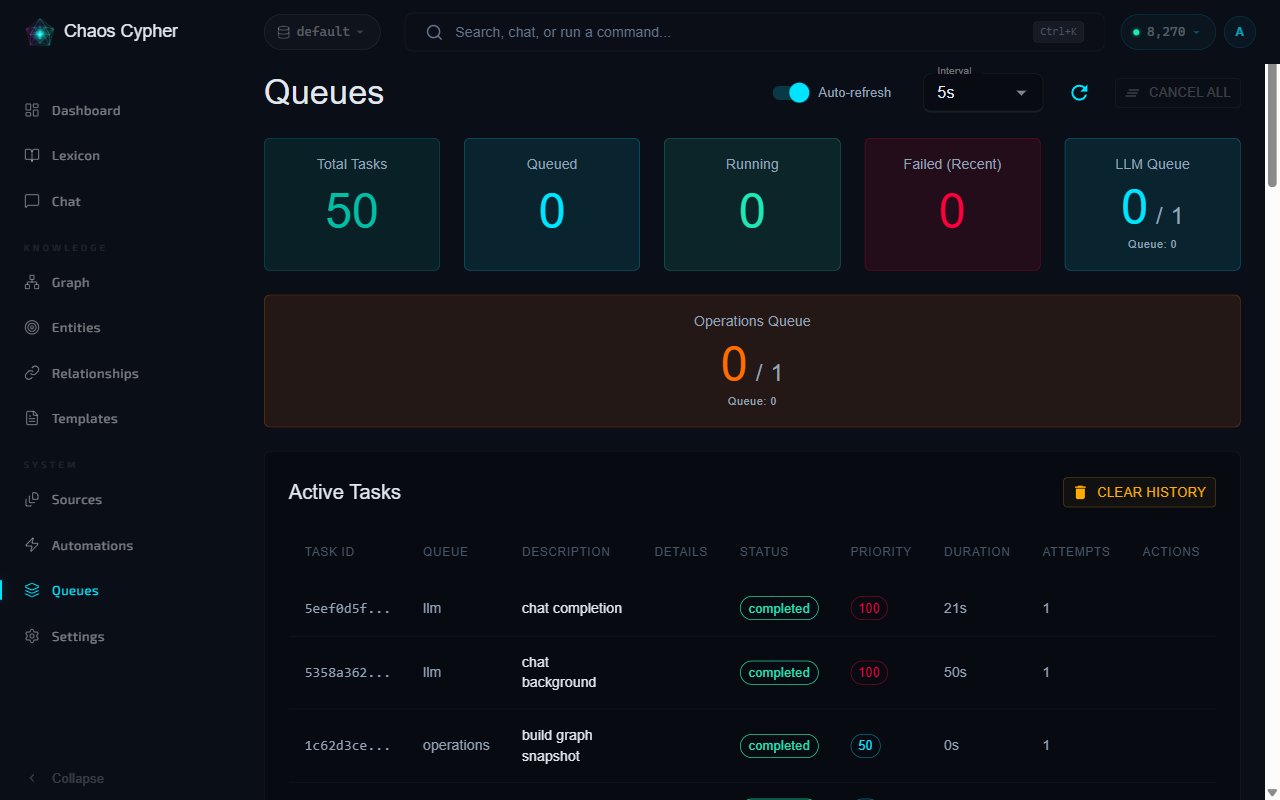Open Chat from the sidebar
Screen dimensions: 1280x800
pyautogui.click(x=53, y=201)
